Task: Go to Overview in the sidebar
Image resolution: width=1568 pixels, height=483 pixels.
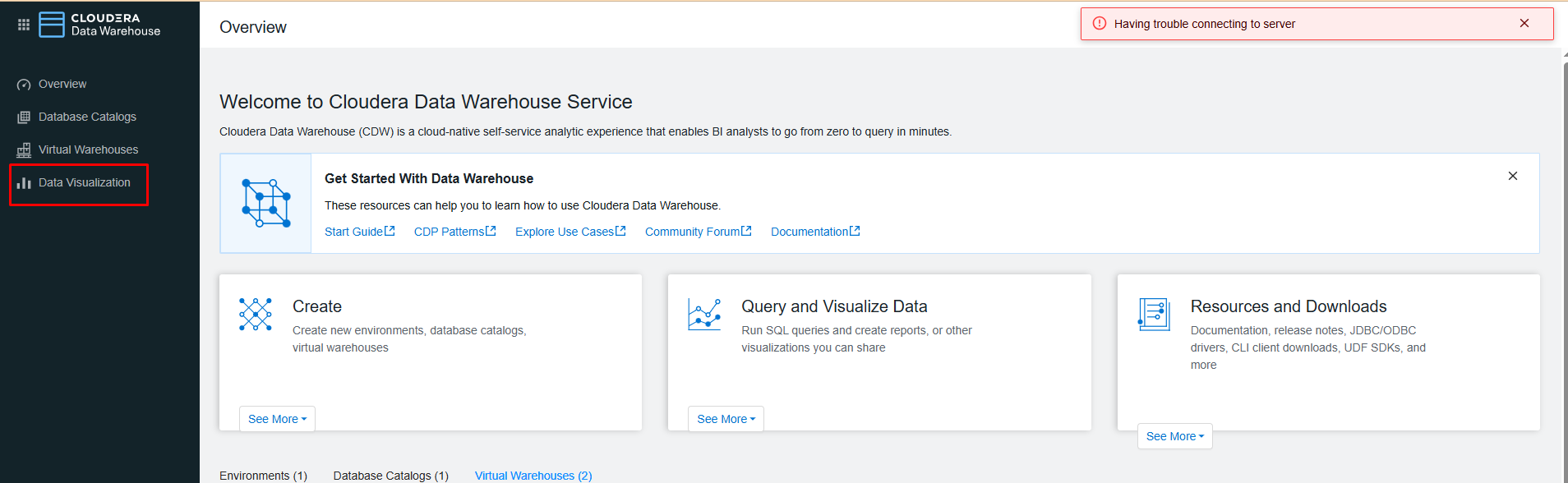Action: (62, 84)
